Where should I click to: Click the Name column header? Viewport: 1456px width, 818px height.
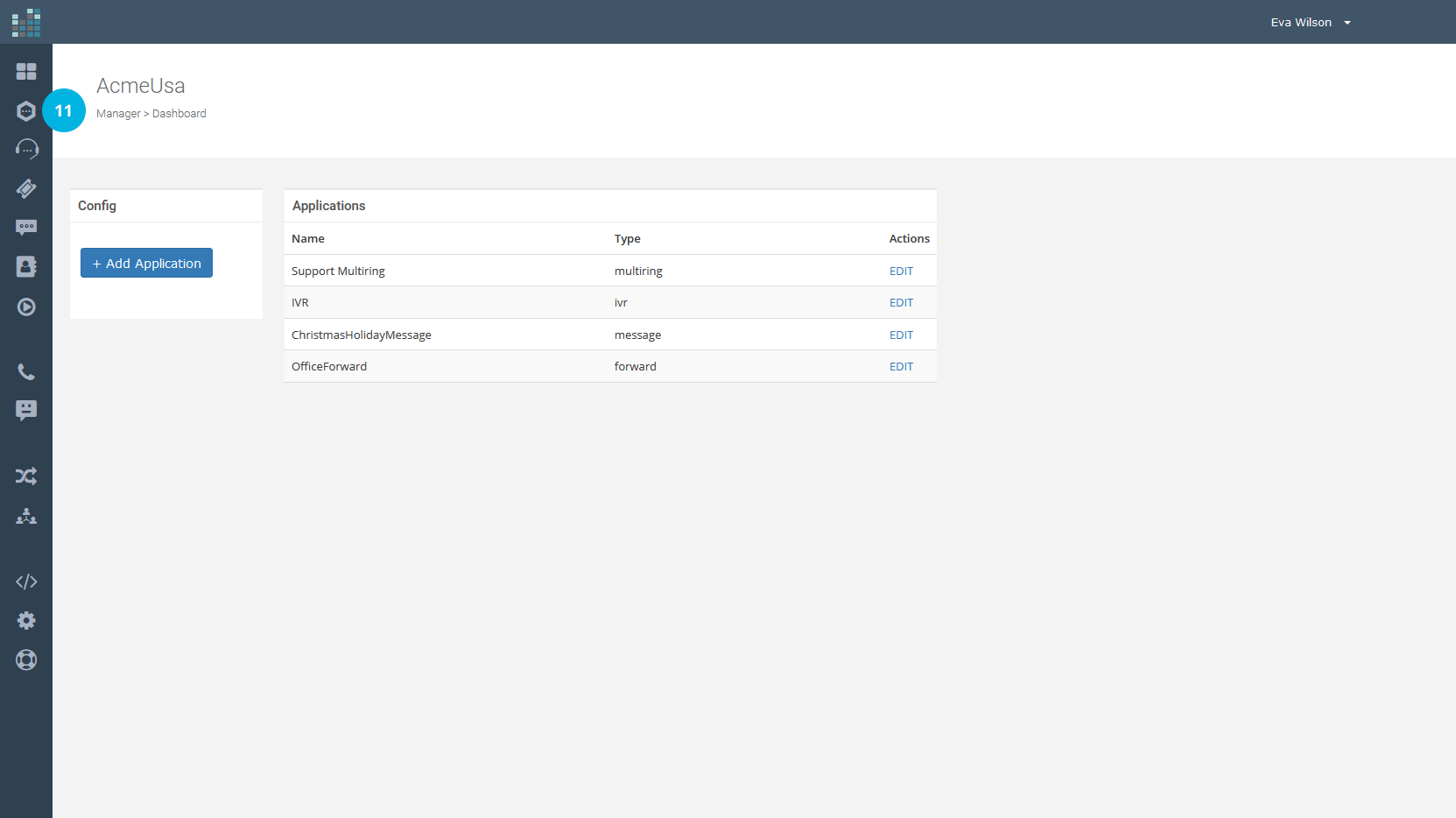coord(308,239)
